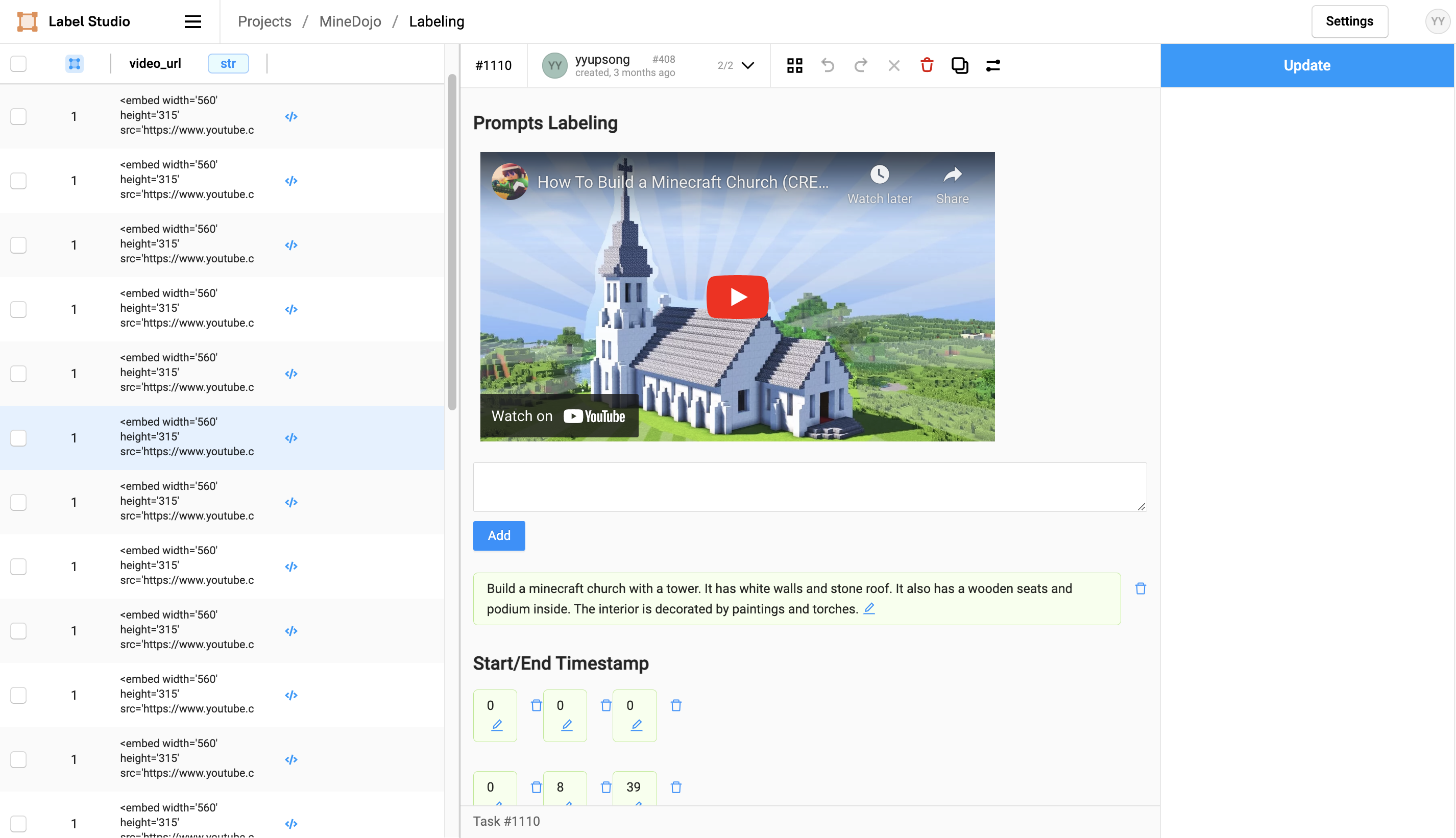The width and height of the screenshot is (1456, 838).
Task: Click the timestamp value 8
Action: (560, 786)
